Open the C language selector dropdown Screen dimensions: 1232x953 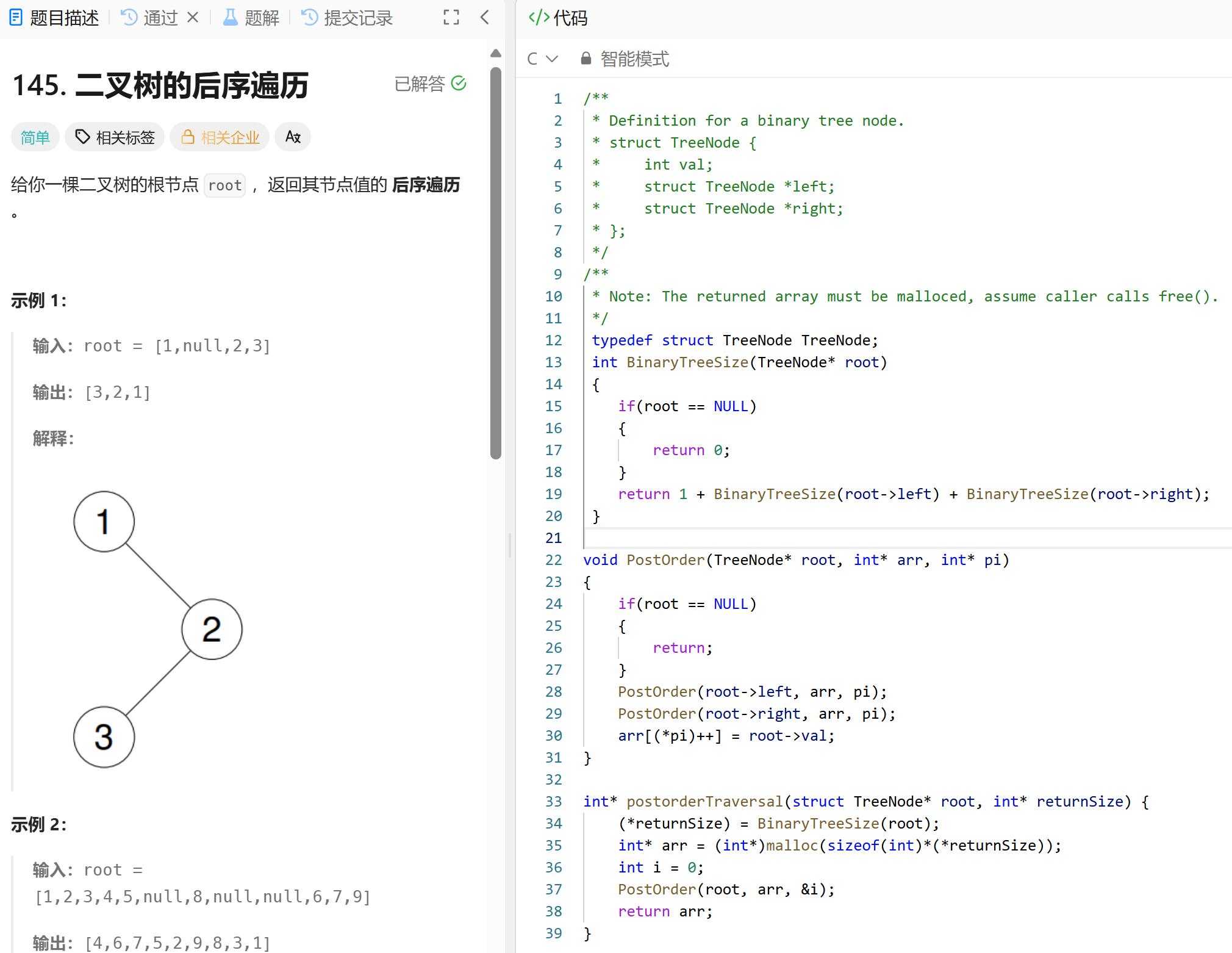542,59
